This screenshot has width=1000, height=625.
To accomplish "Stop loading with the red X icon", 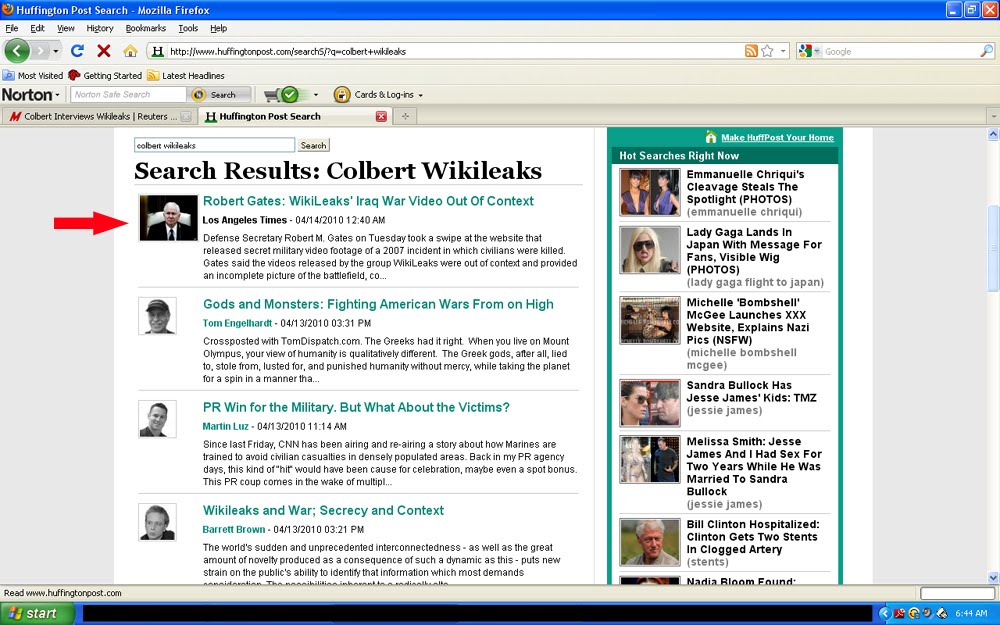I will coord(104,51).
